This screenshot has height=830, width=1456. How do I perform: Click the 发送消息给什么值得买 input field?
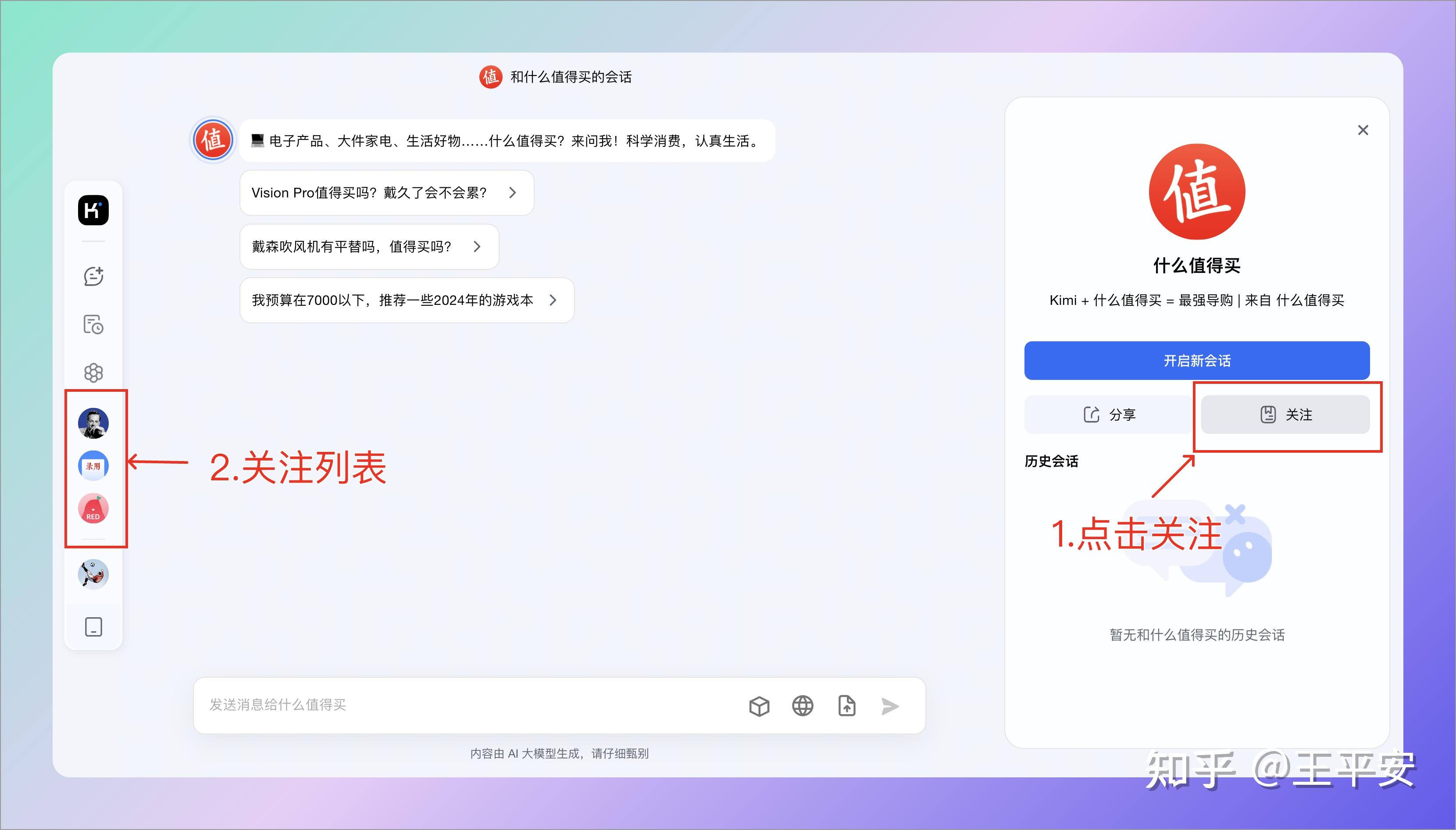(x=399, y=706)
